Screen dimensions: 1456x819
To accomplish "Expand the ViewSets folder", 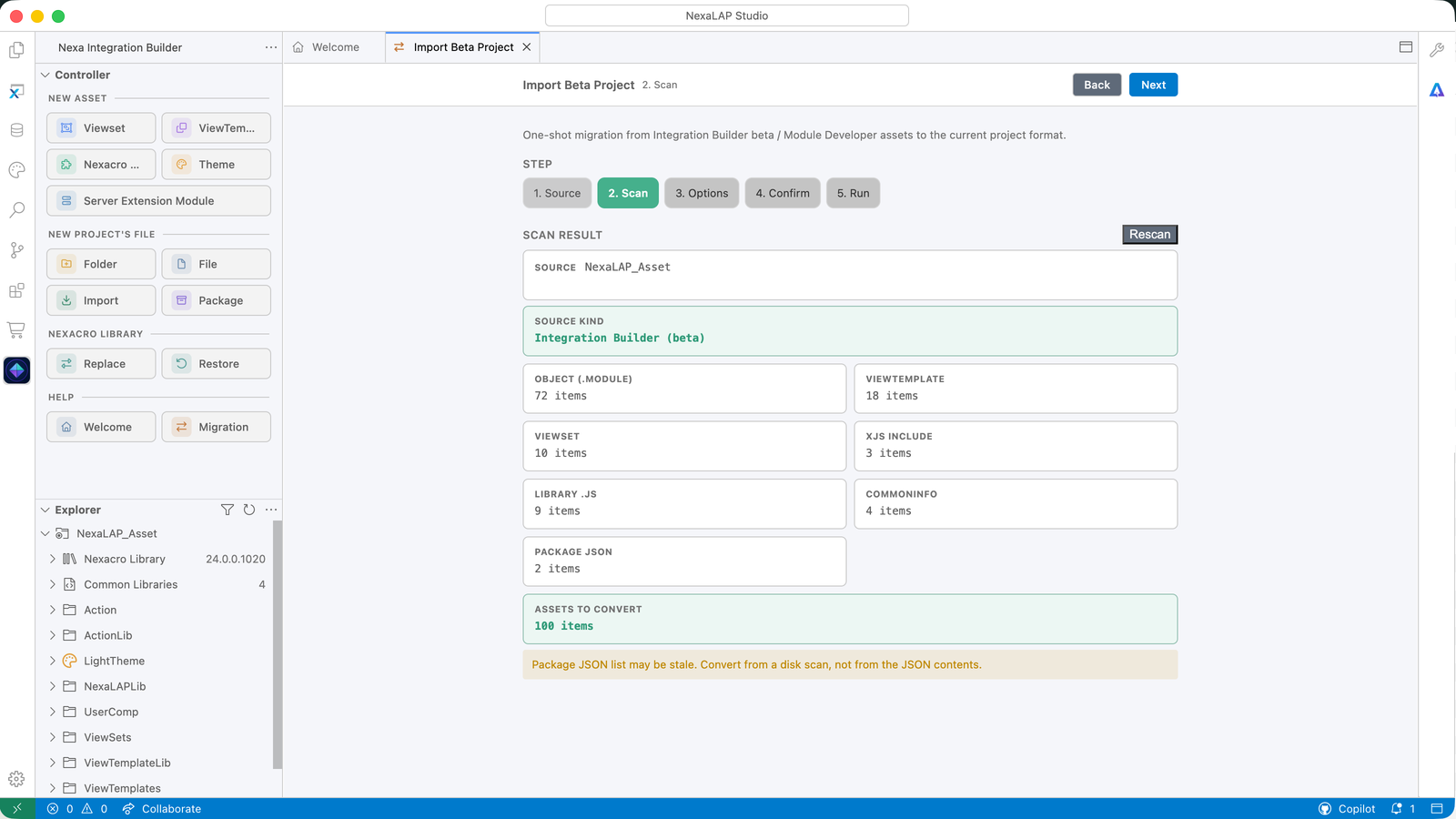I will point(52,737).
